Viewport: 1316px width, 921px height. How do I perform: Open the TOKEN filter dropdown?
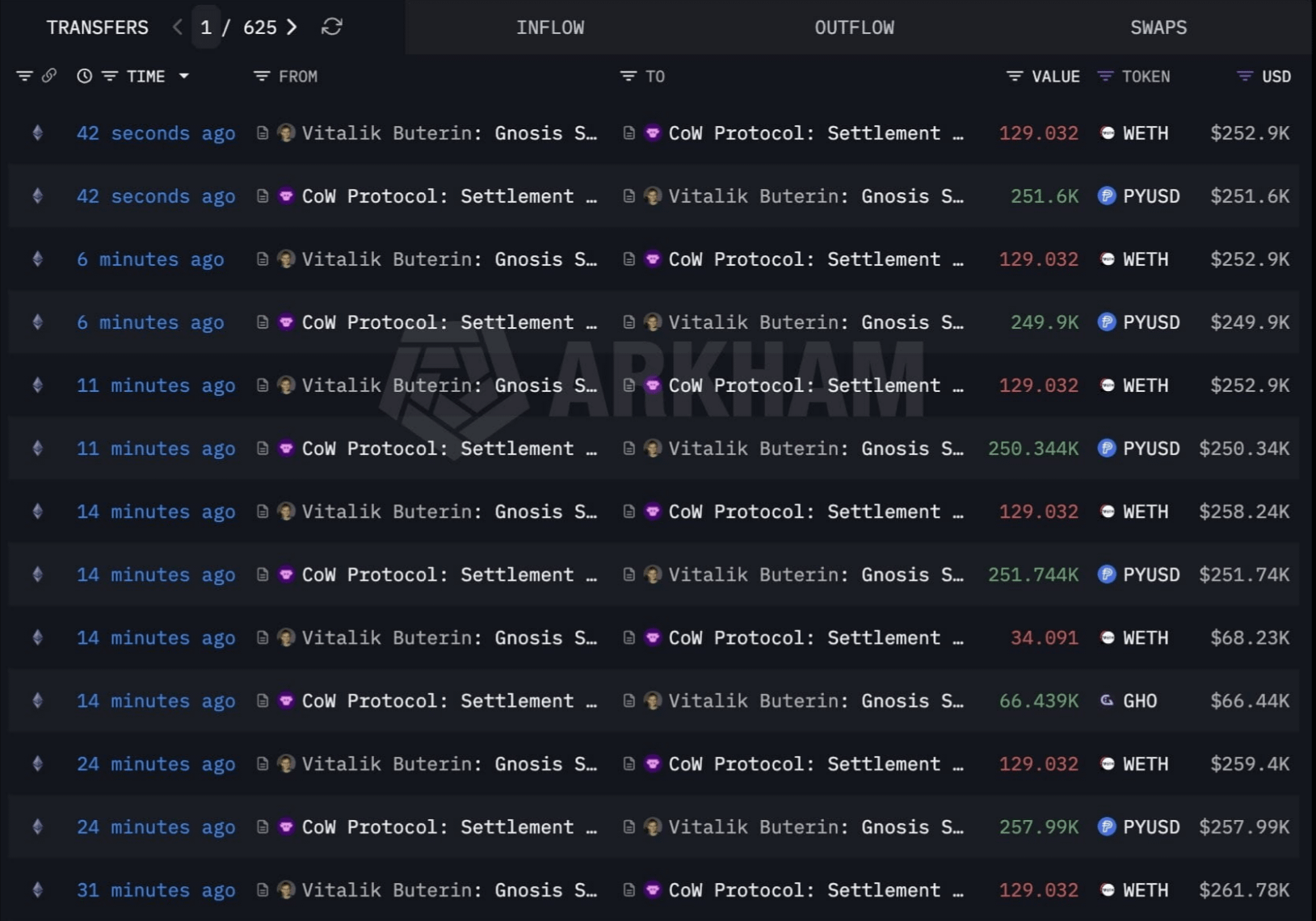1105,76
